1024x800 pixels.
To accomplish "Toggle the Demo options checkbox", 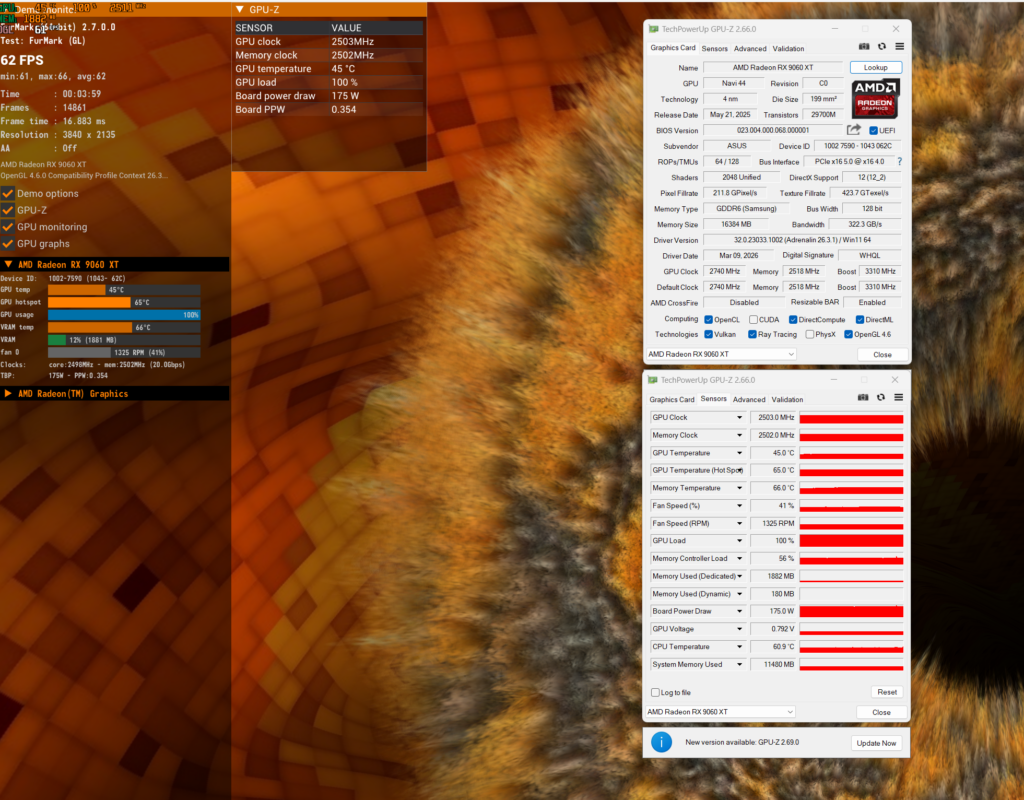I will pyautogui.click(x=7, y=193).
